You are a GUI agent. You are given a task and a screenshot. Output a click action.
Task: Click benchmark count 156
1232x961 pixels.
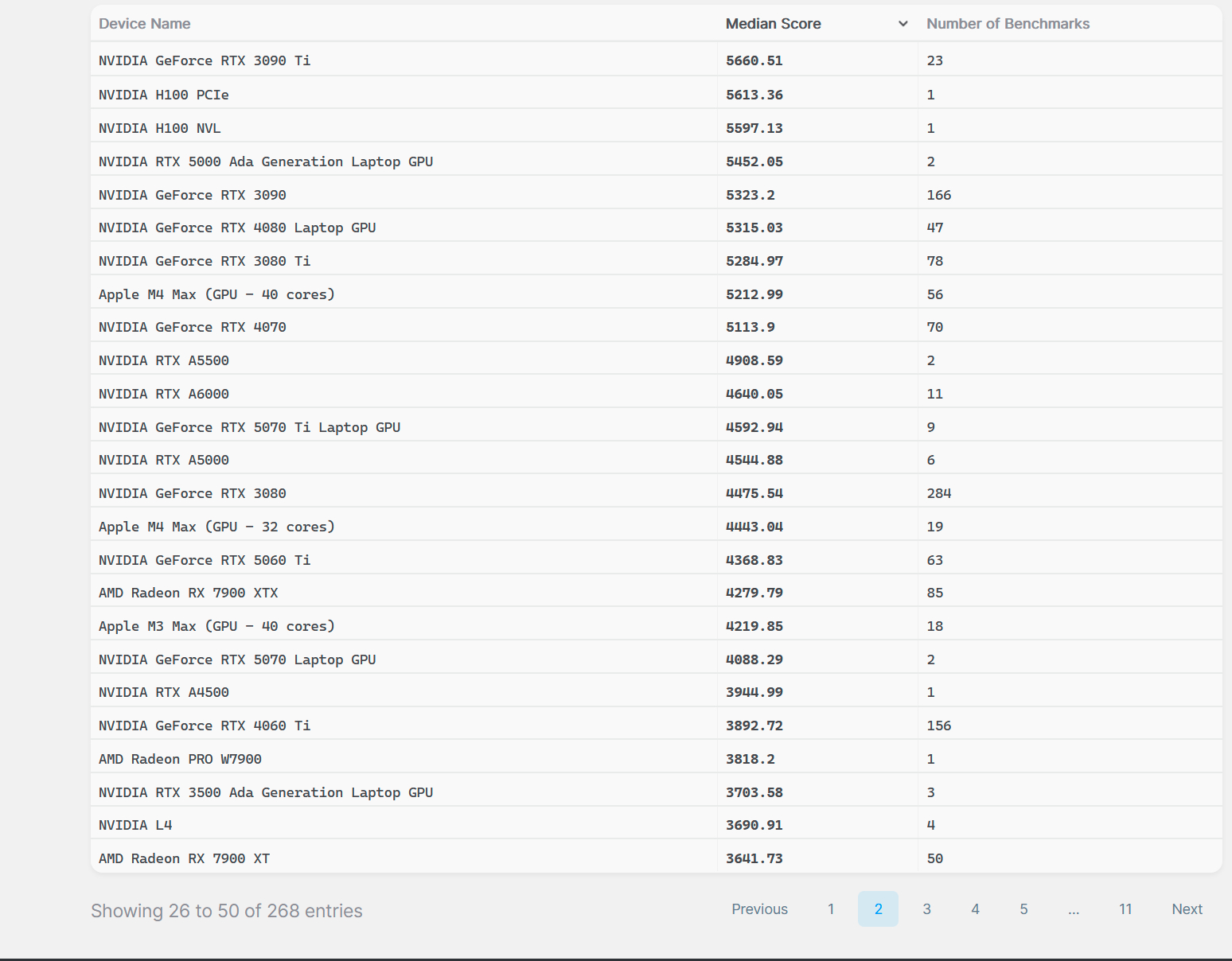939,726
